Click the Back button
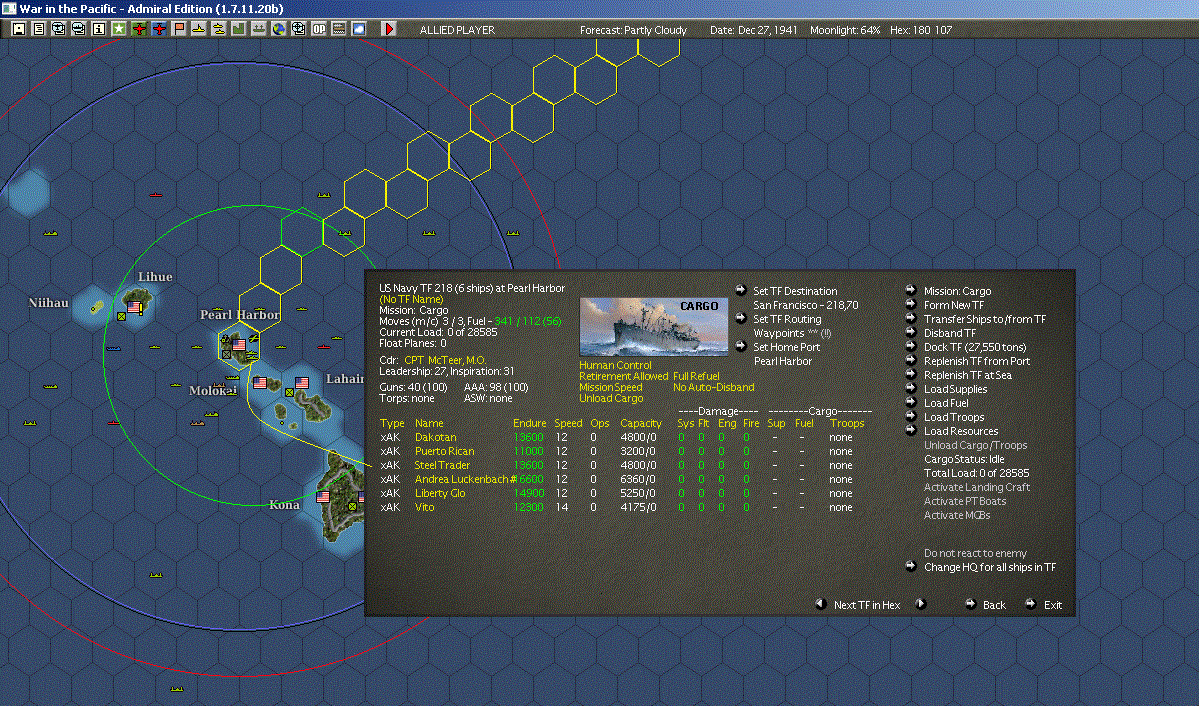This screenshot has width=1199, height=706. (994, 605)
